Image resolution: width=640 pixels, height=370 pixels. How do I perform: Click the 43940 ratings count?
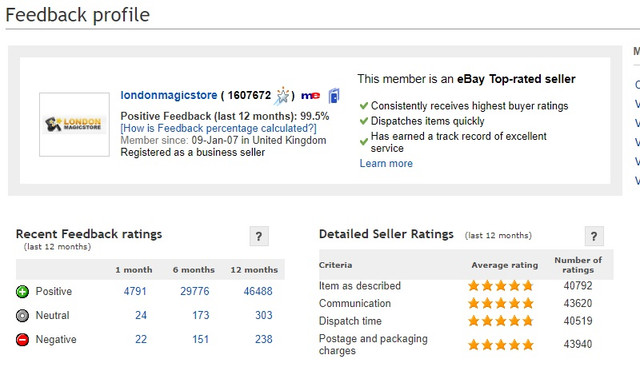click(x=578, y=344)
